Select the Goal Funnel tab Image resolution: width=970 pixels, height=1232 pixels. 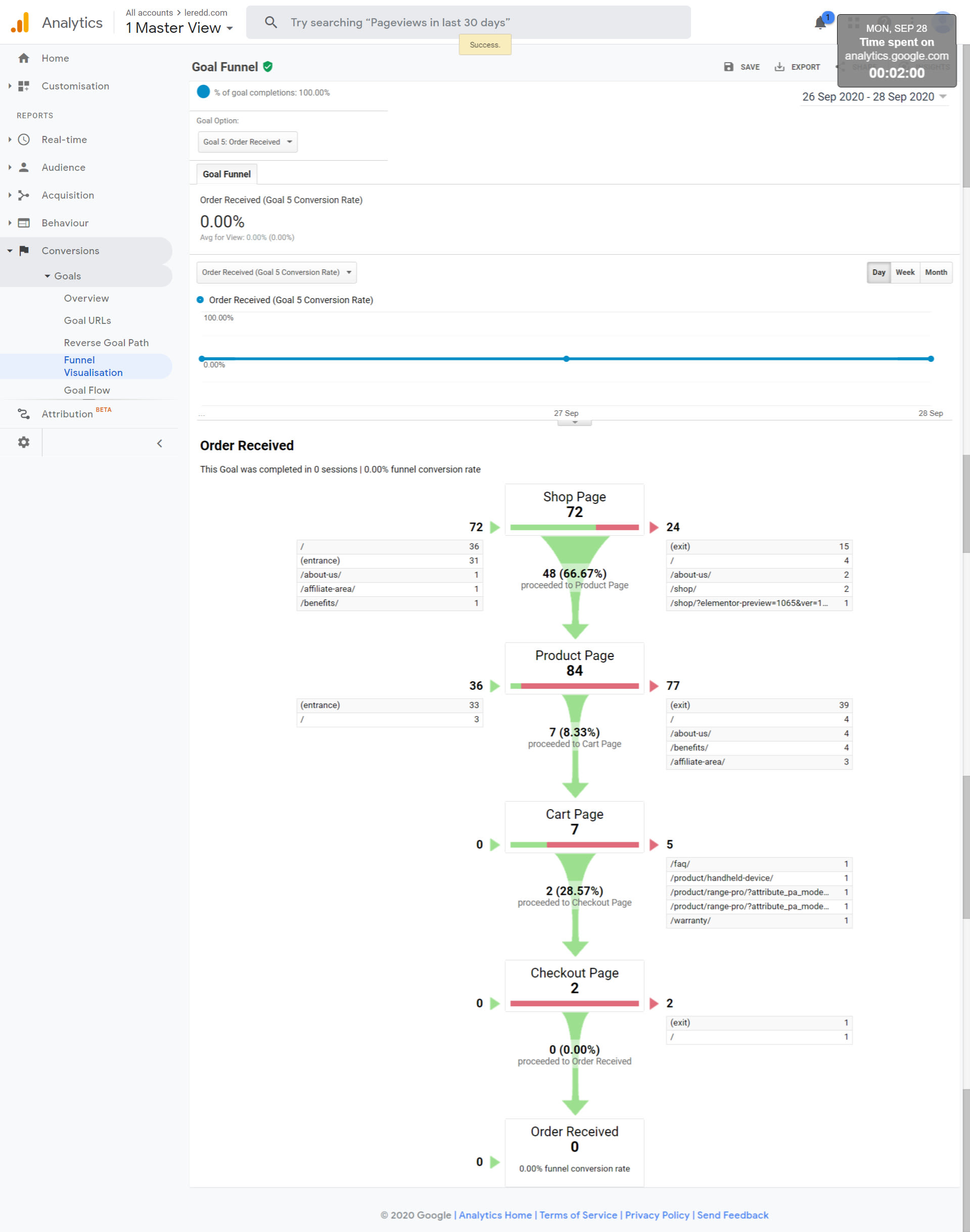coord(226,174)
